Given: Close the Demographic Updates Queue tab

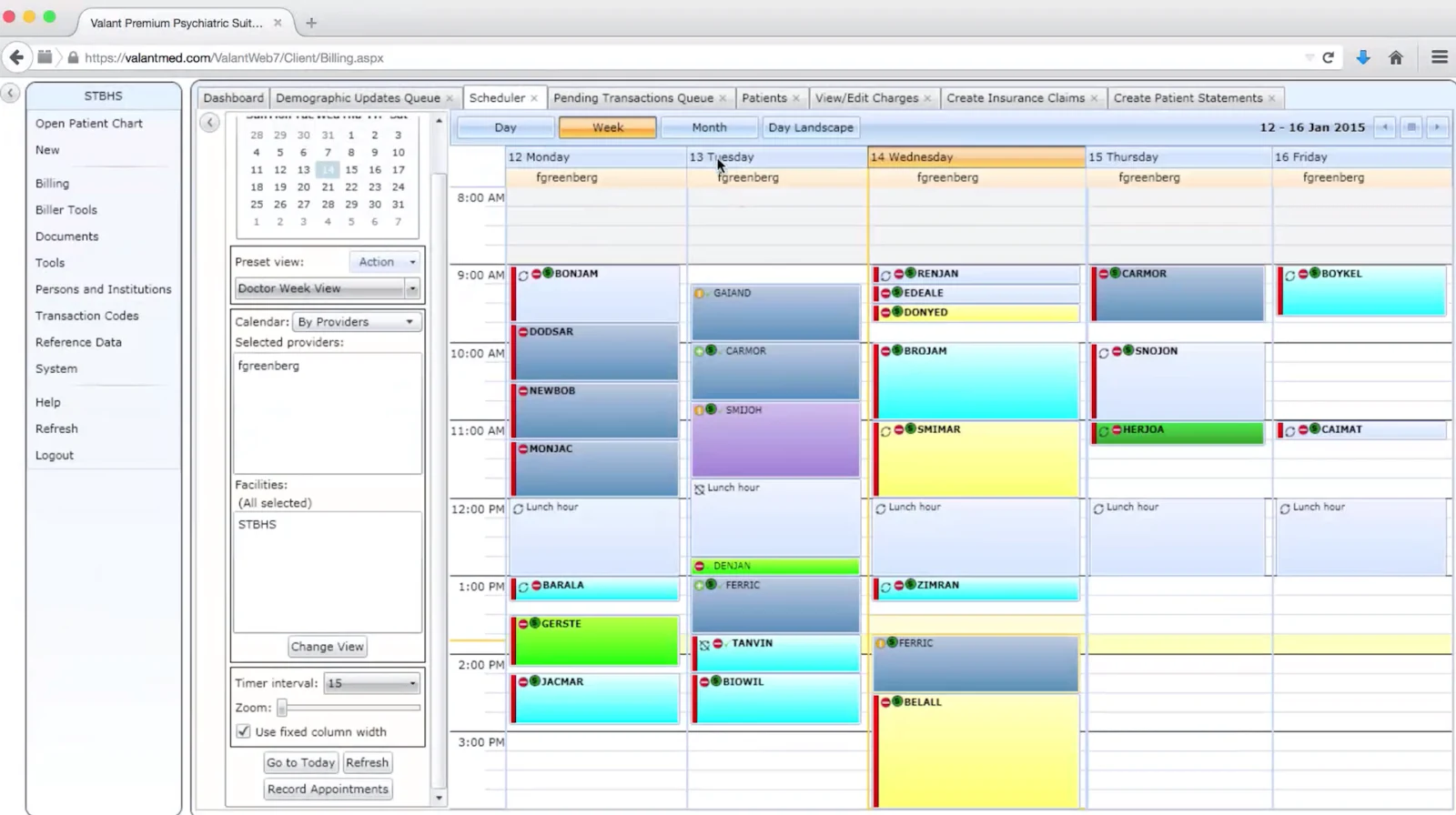Looking at the screenshot, I should [x=450, y=98].
